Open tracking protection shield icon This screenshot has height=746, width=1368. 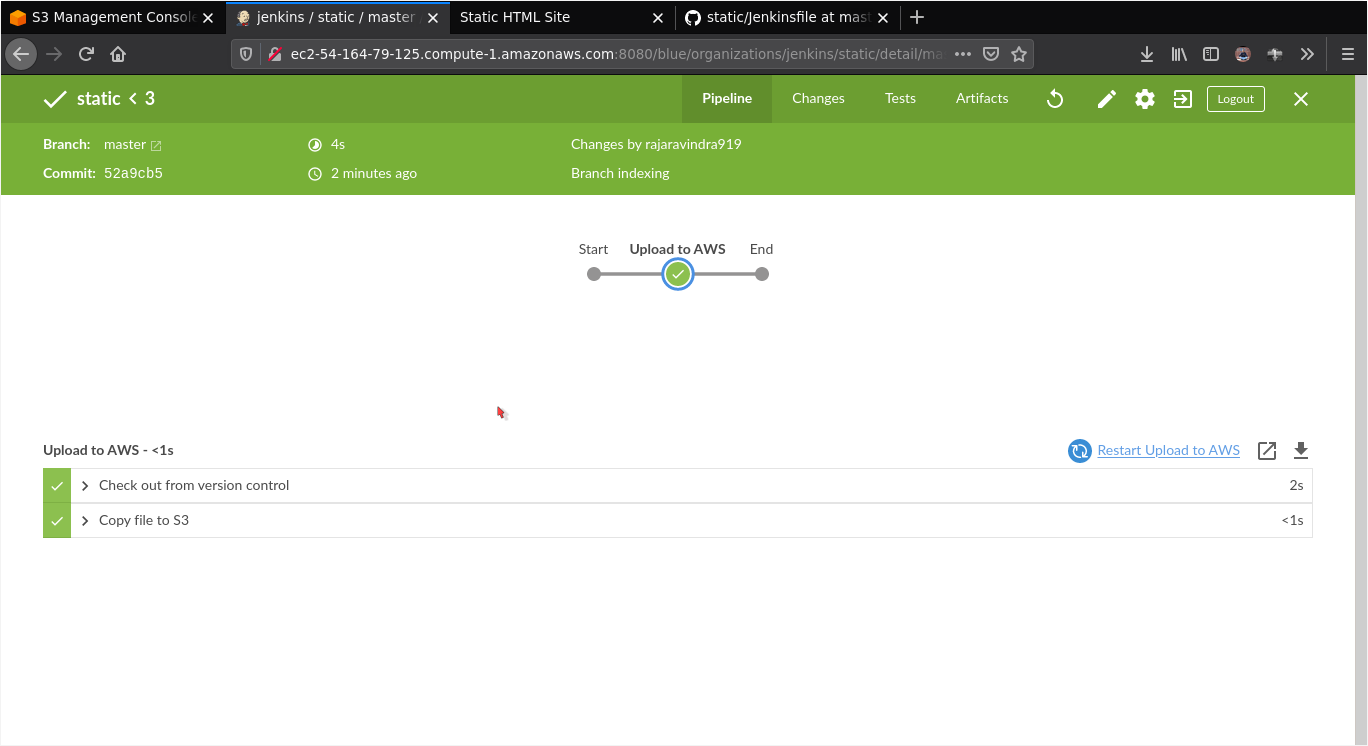pyautogui.click(x=246, y=54)
